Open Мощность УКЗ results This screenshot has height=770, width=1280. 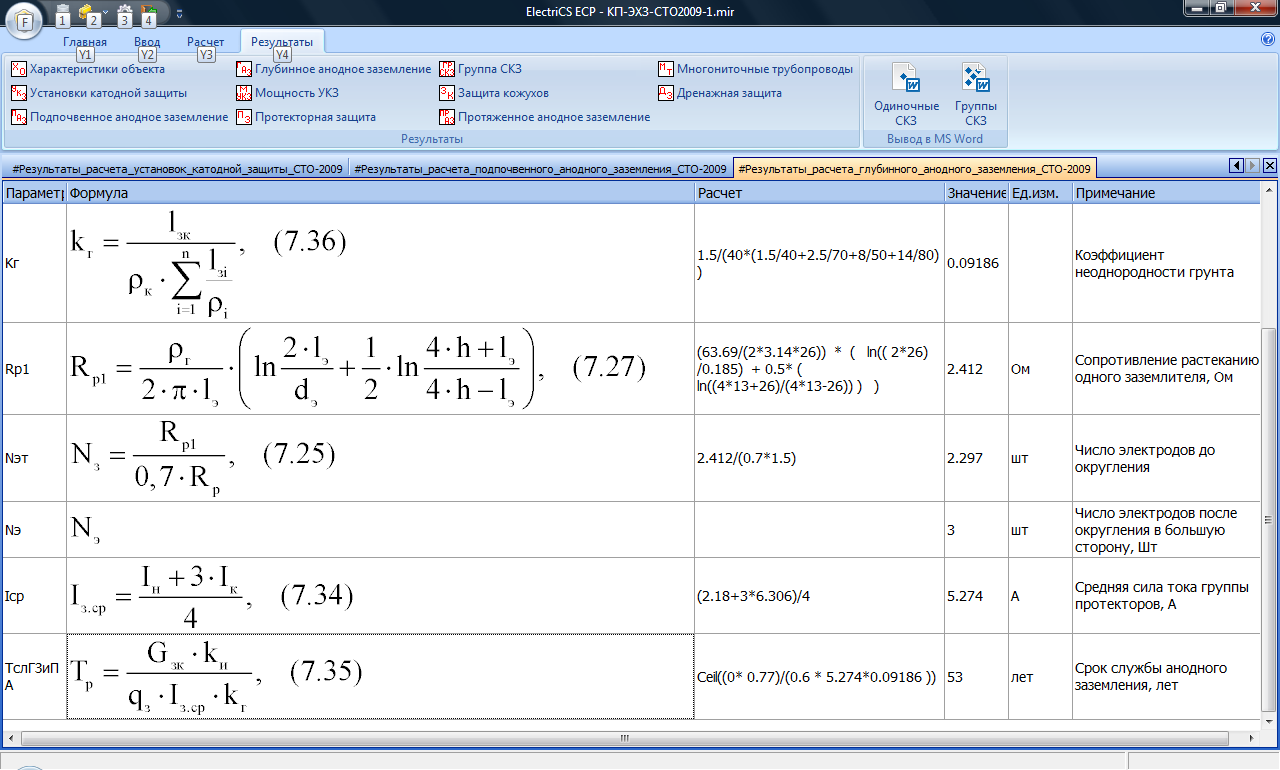[288, 93]
